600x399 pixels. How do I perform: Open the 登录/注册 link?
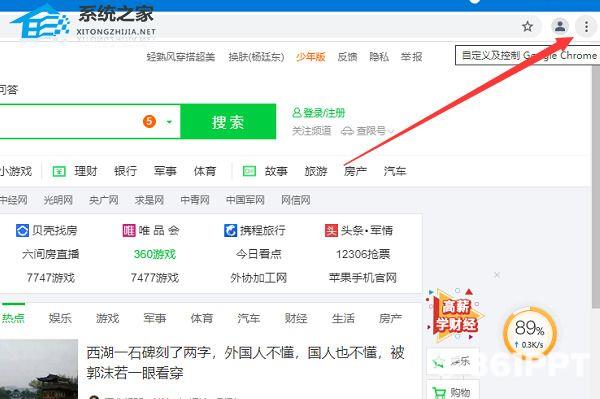319,113
